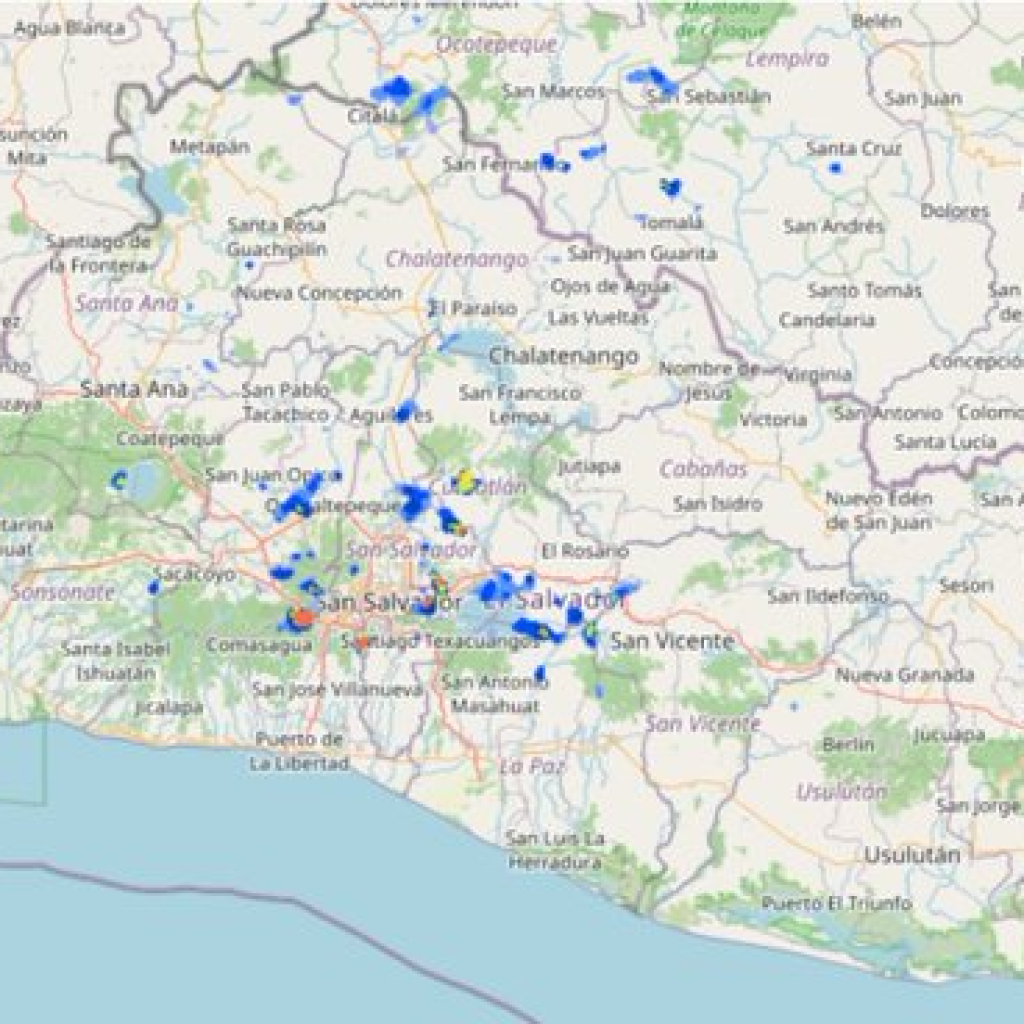This screenshot has height=1024, width=1024.
Task: Click the Sonsonate department label
Action: tap(63, 592)
